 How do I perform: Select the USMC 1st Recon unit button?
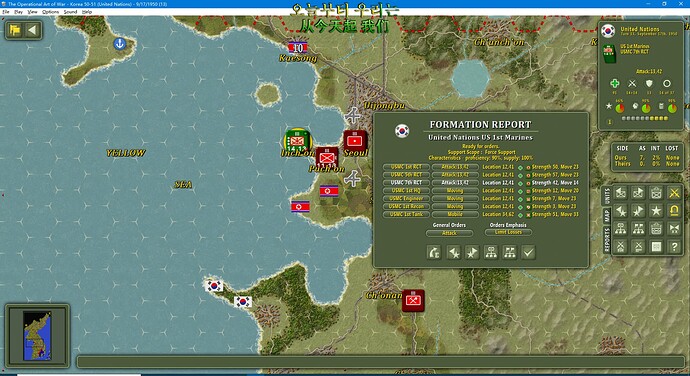(406, 206)
